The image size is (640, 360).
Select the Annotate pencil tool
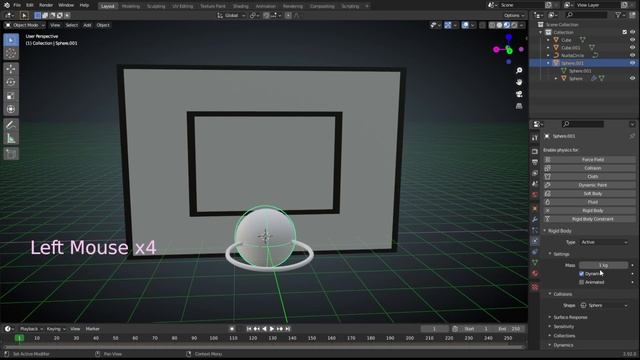[11, 125]
